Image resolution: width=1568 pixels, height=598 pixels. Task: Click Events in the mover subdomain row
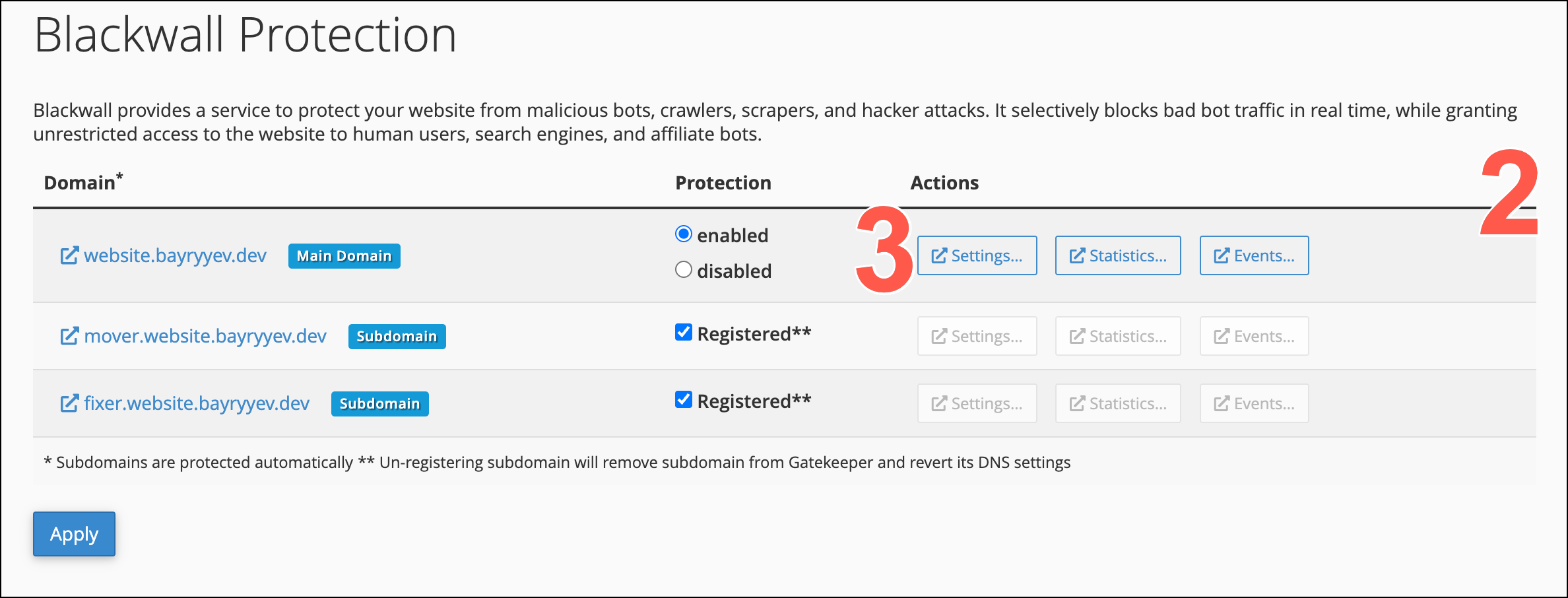point(1254,336)
